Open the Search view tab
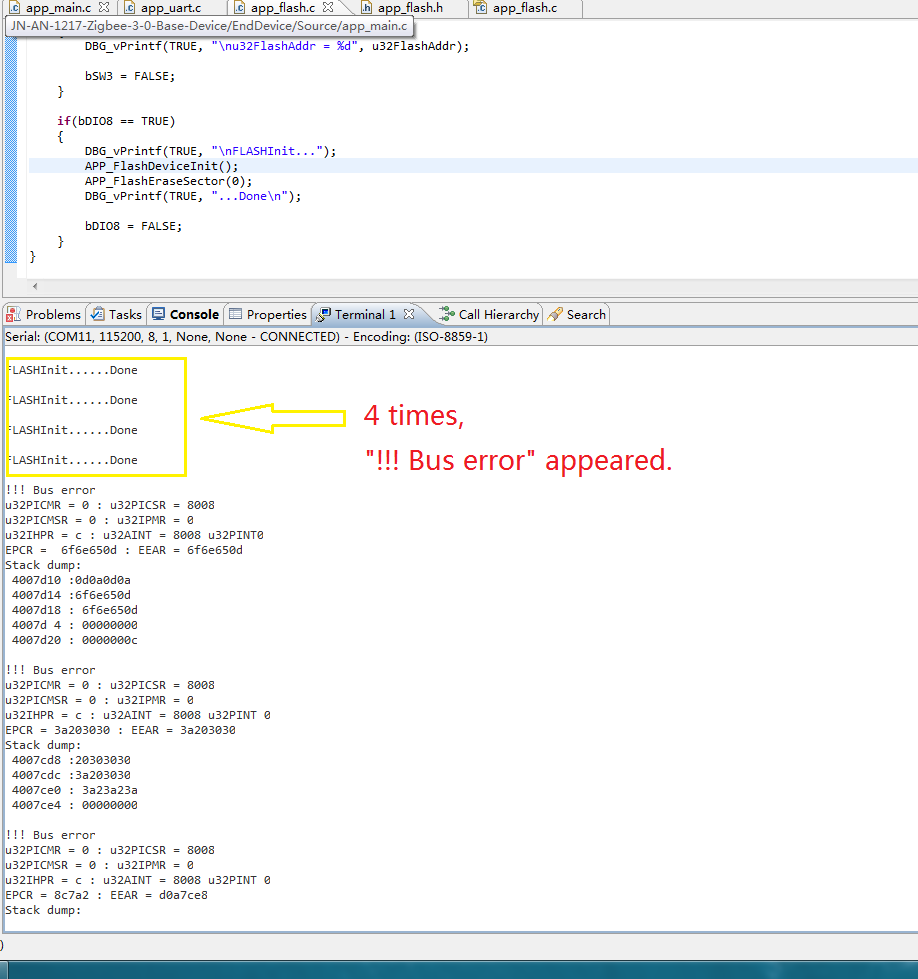This screenshot has height=979, width=918. (576, 314)
